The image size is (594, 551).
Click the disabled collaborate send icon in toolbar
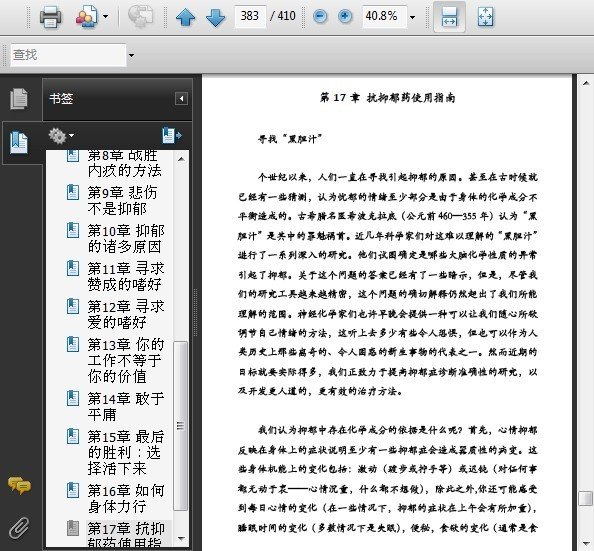point(140,17)
